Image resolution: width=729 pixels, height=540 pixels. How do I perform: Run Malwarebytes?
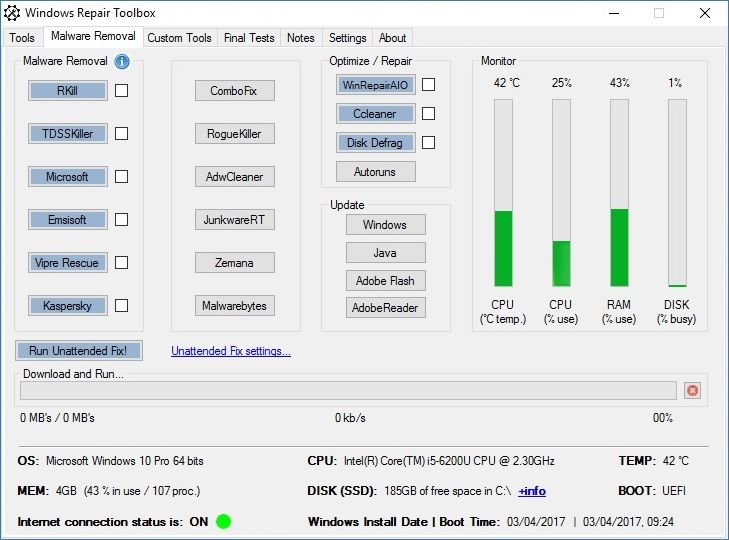point(234,306)
